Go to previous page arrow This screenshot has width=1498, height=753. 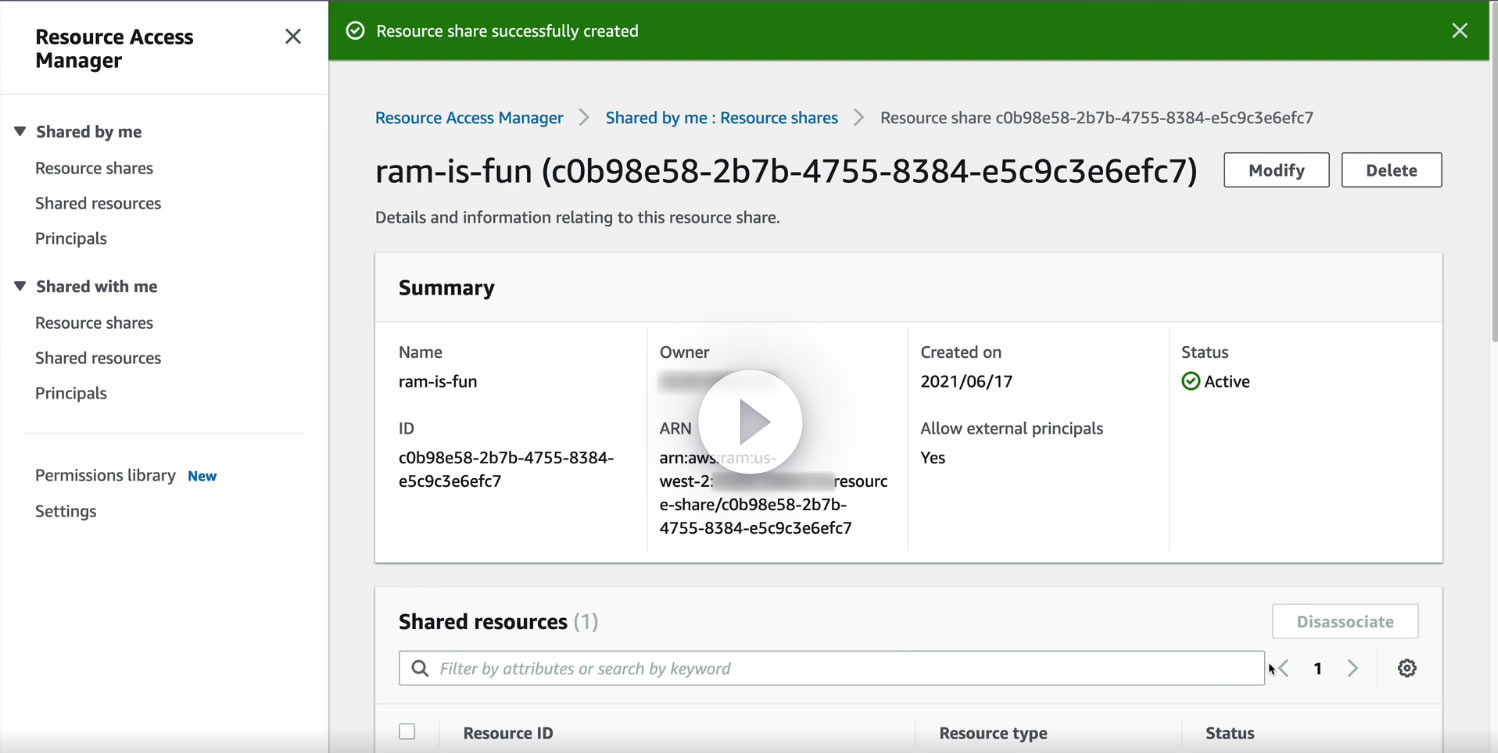tap(1284, 668)
